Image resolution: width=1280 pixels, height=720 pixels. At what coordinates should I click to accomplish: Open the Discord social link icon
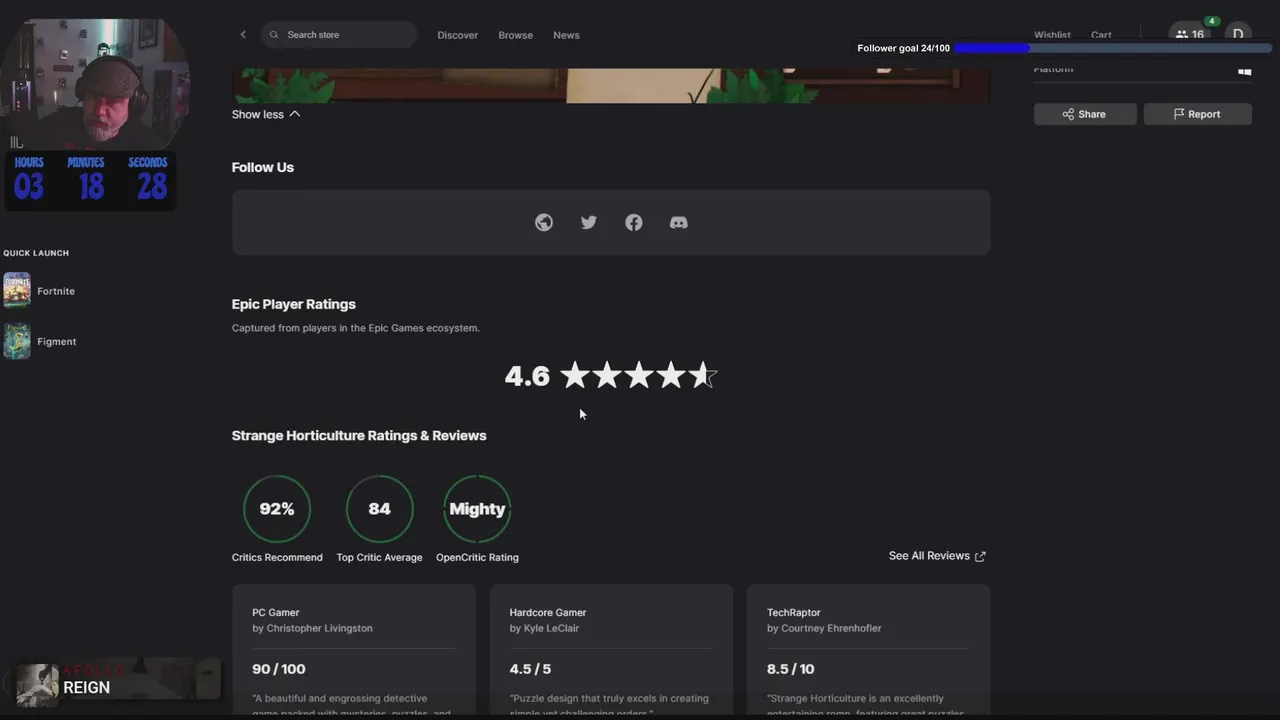[x=679, y=223]
